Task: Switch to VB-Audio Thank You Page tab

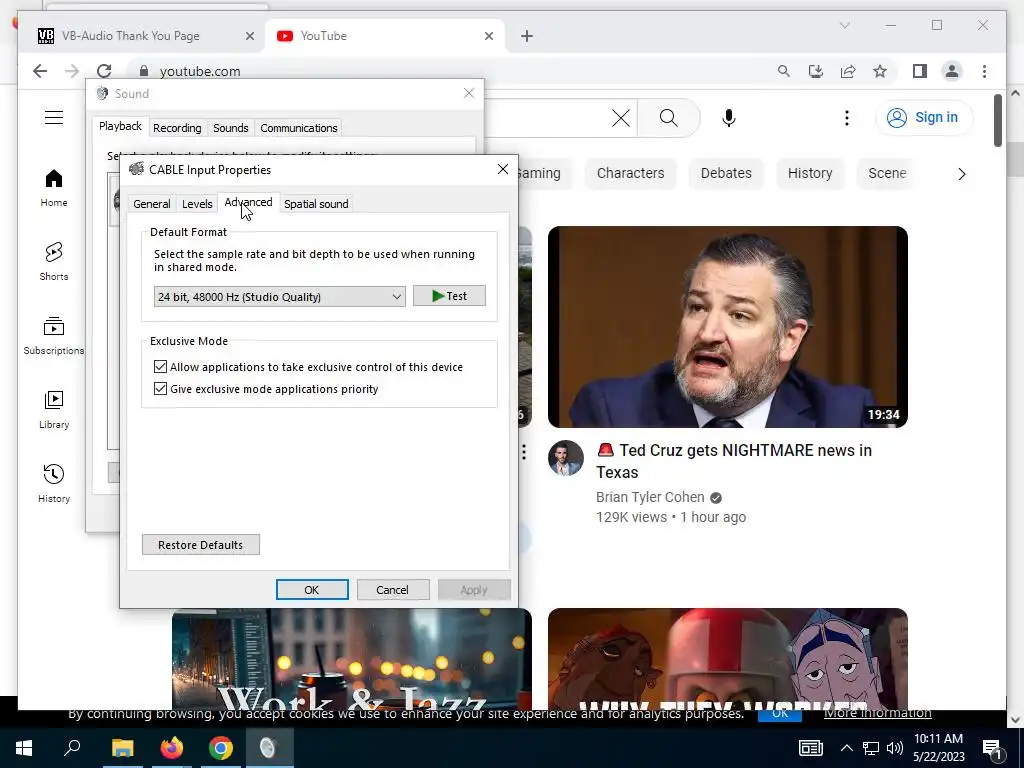Action: (131, 36)
